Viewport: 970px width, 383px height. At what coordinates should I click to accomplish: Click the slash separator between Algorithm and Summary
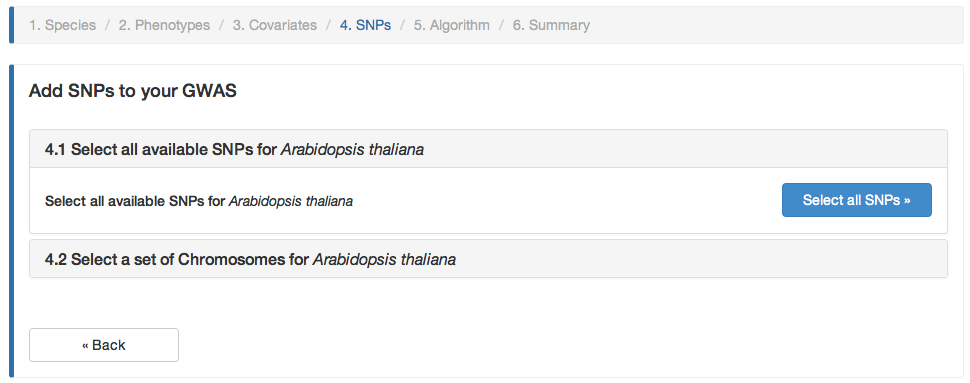(502, 25)
